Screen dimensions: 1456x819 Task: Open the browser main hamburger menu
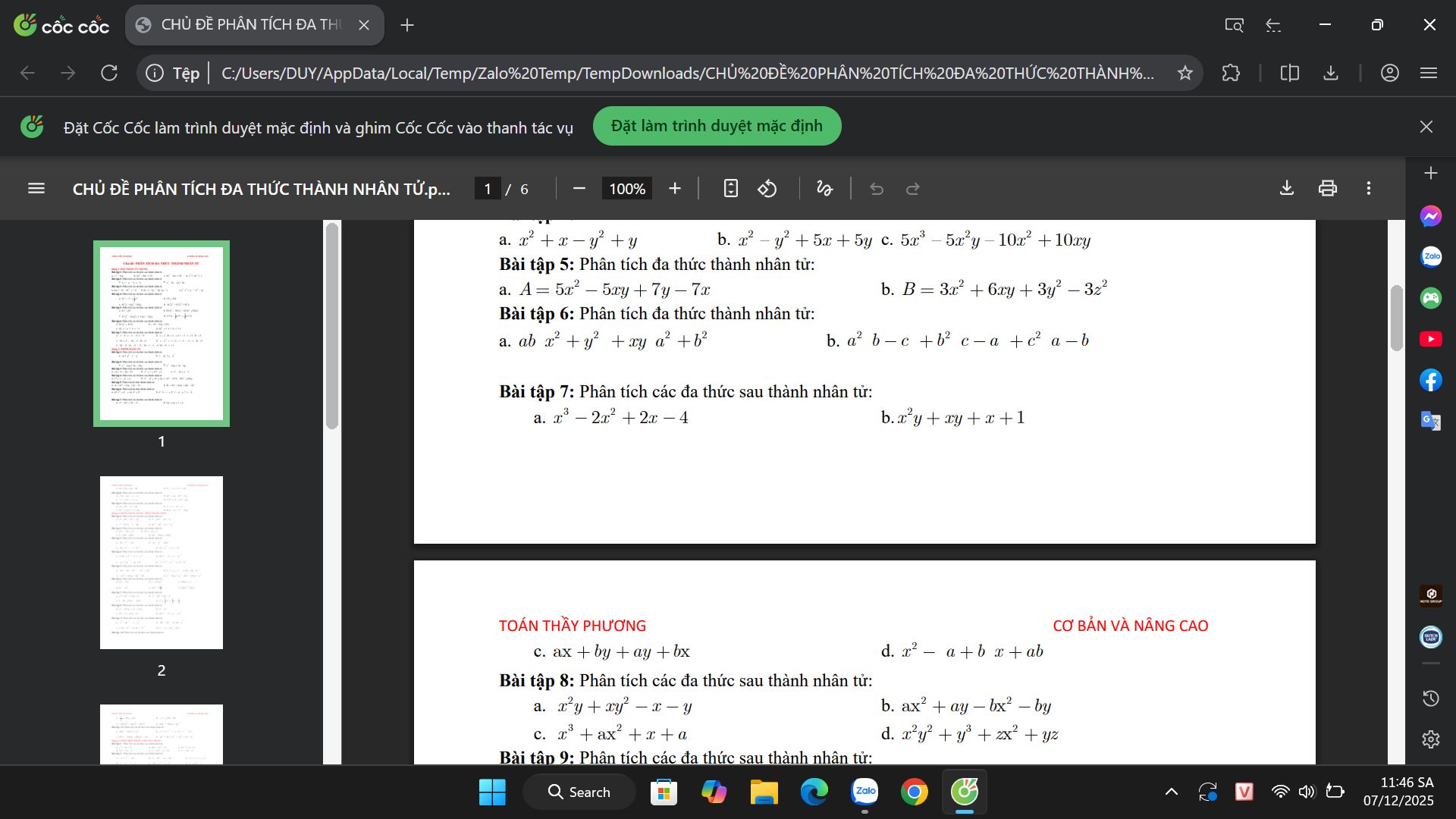1429,73
